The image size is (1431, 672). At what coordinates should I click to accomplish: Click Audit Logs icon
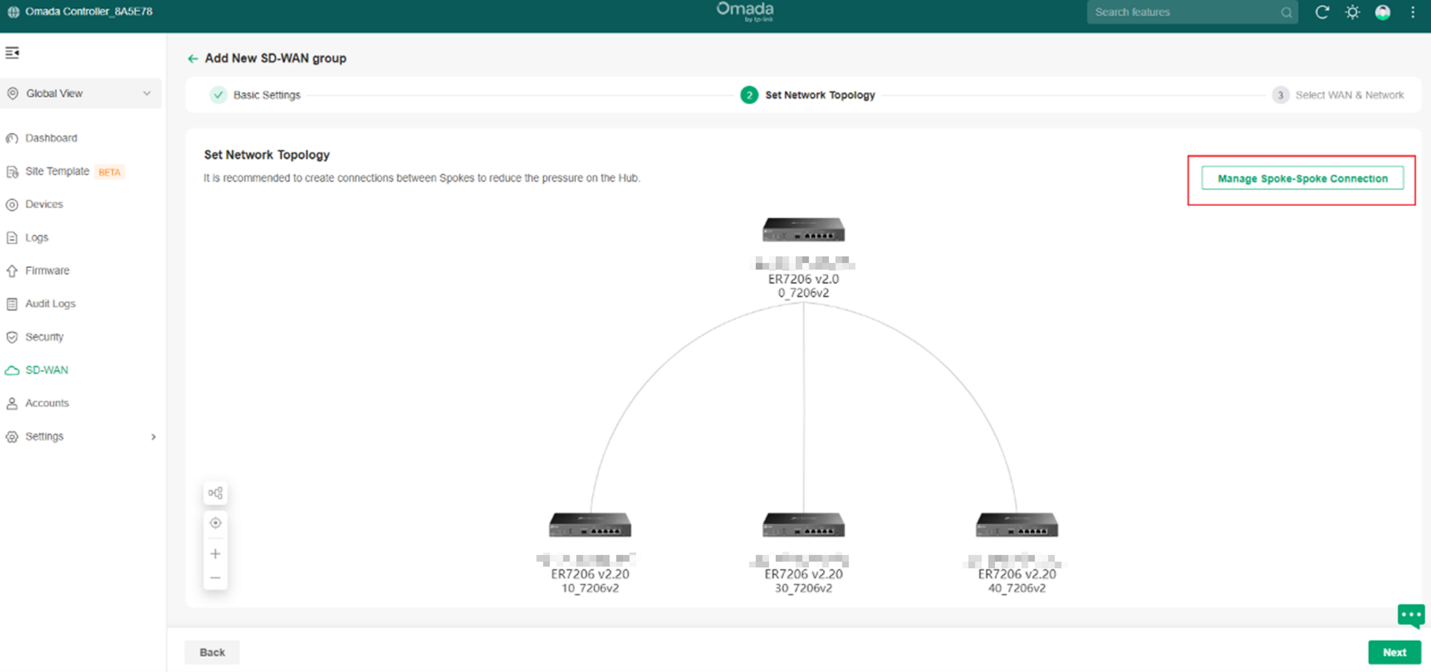click(12, 304)
